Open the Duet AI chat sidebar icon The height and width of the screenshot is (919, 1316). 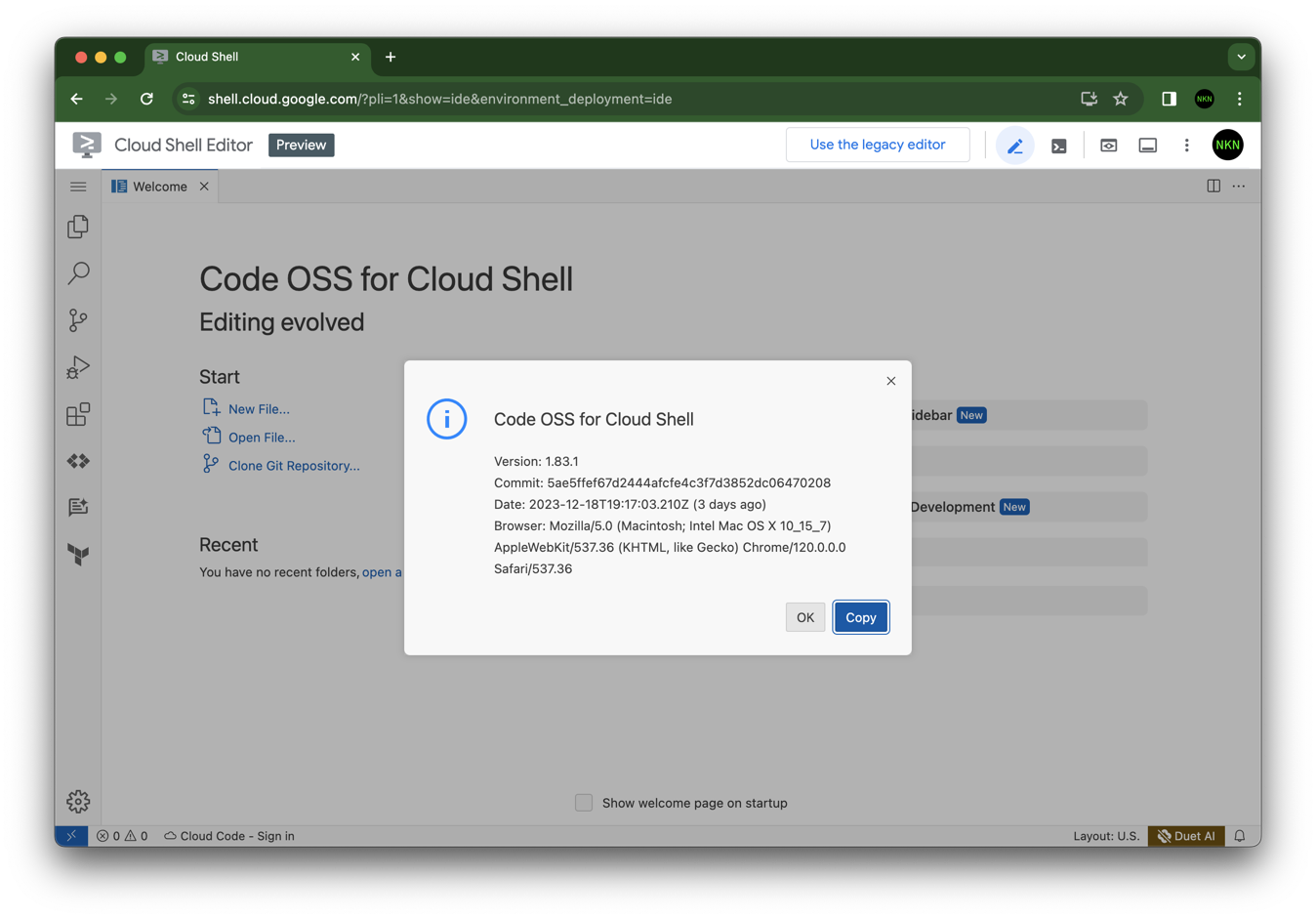click(x=78, y=507)
